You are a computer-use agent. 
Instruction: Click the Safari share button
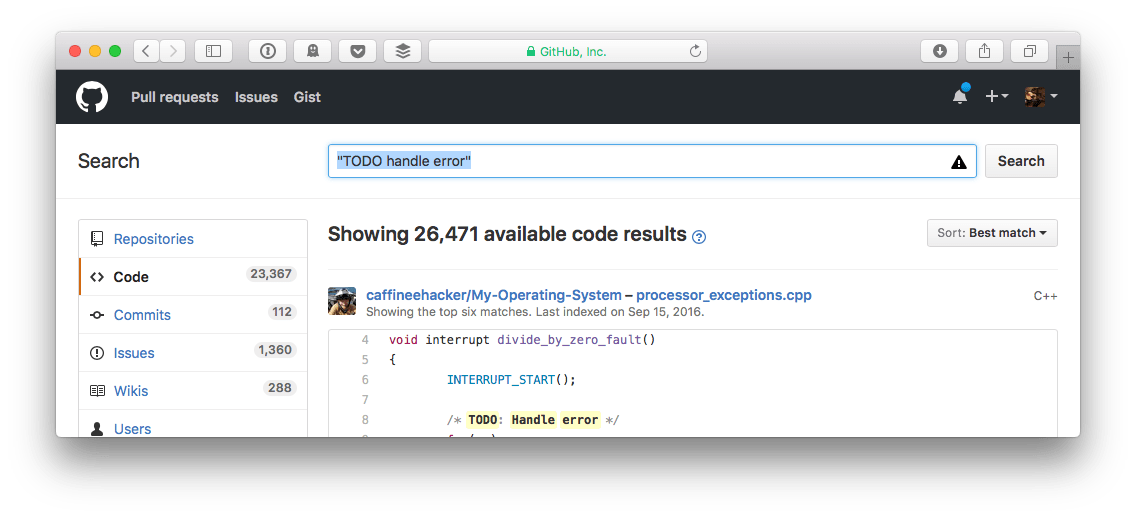tap(985, 51)
